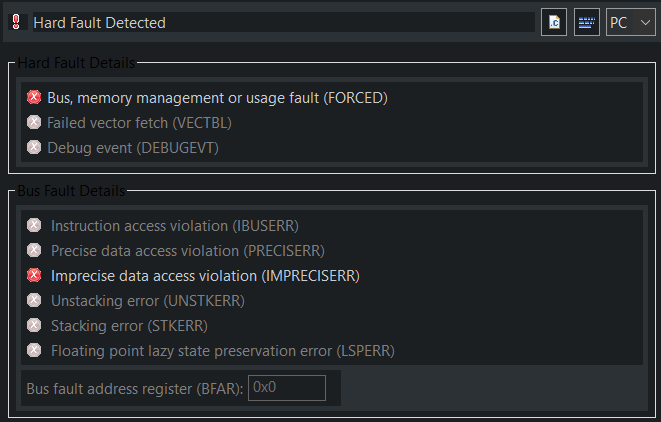Image resolution: width=661 pixels, height=422 pixels.
Task: Select the Hard Fault Detected title field
Action: [x=284, y=22]
